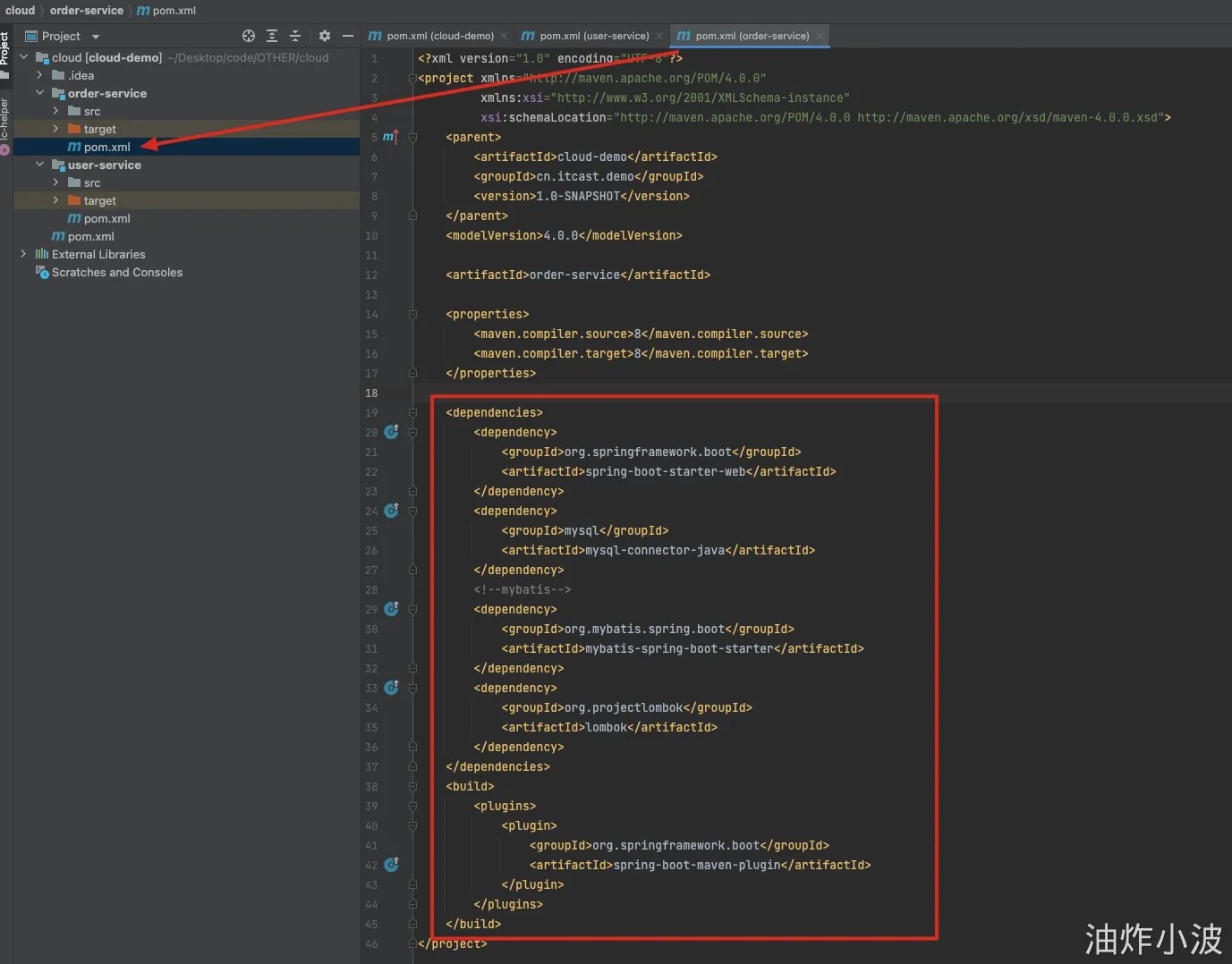
Task: Fold the properties block at line 14
Action: 413,315
